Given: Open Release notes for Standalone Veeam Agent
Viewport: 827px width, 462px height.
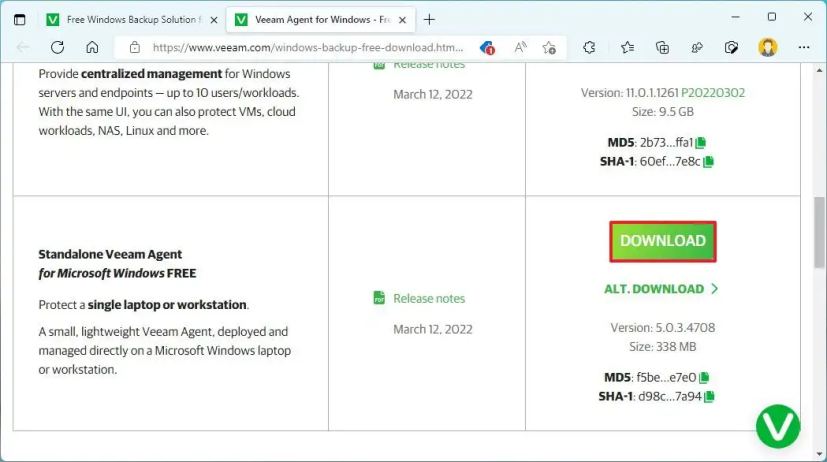Looking at the screenshot, I should pos(429,299).
